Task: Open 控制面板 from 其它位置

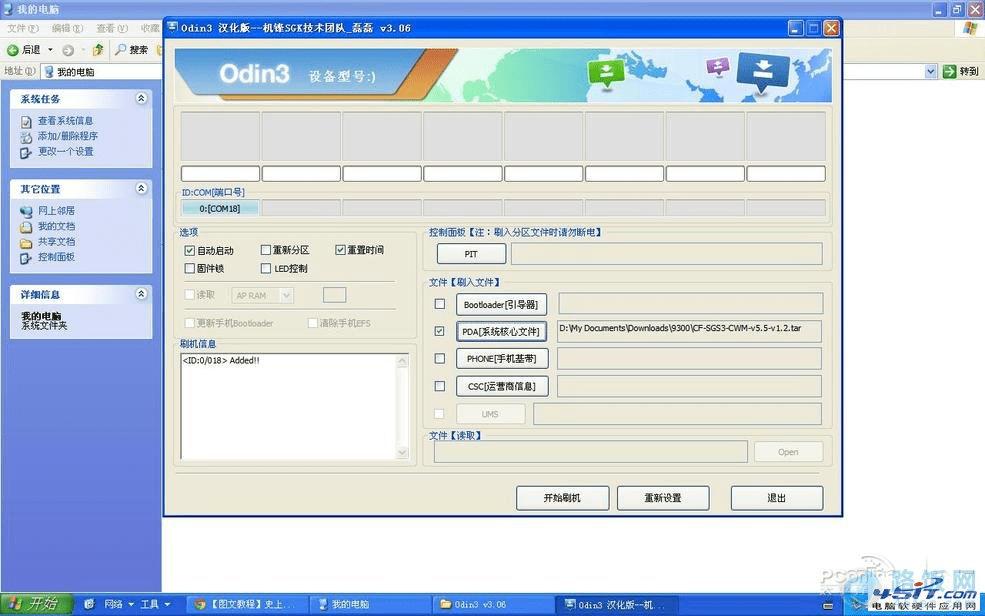Action: (55, 257)
